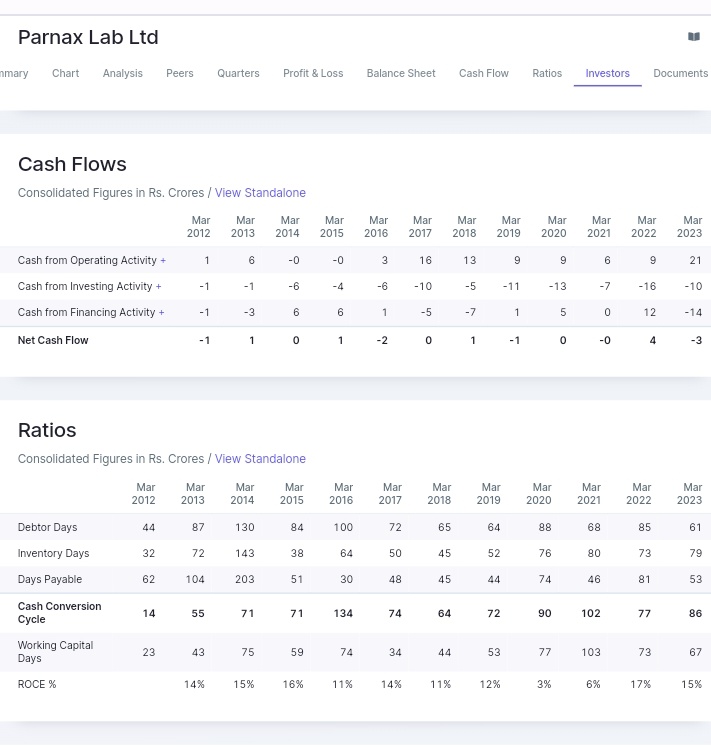Click View Standalone link under Cash Flows
Screen dimensions: 711x747
pos(260,193)
